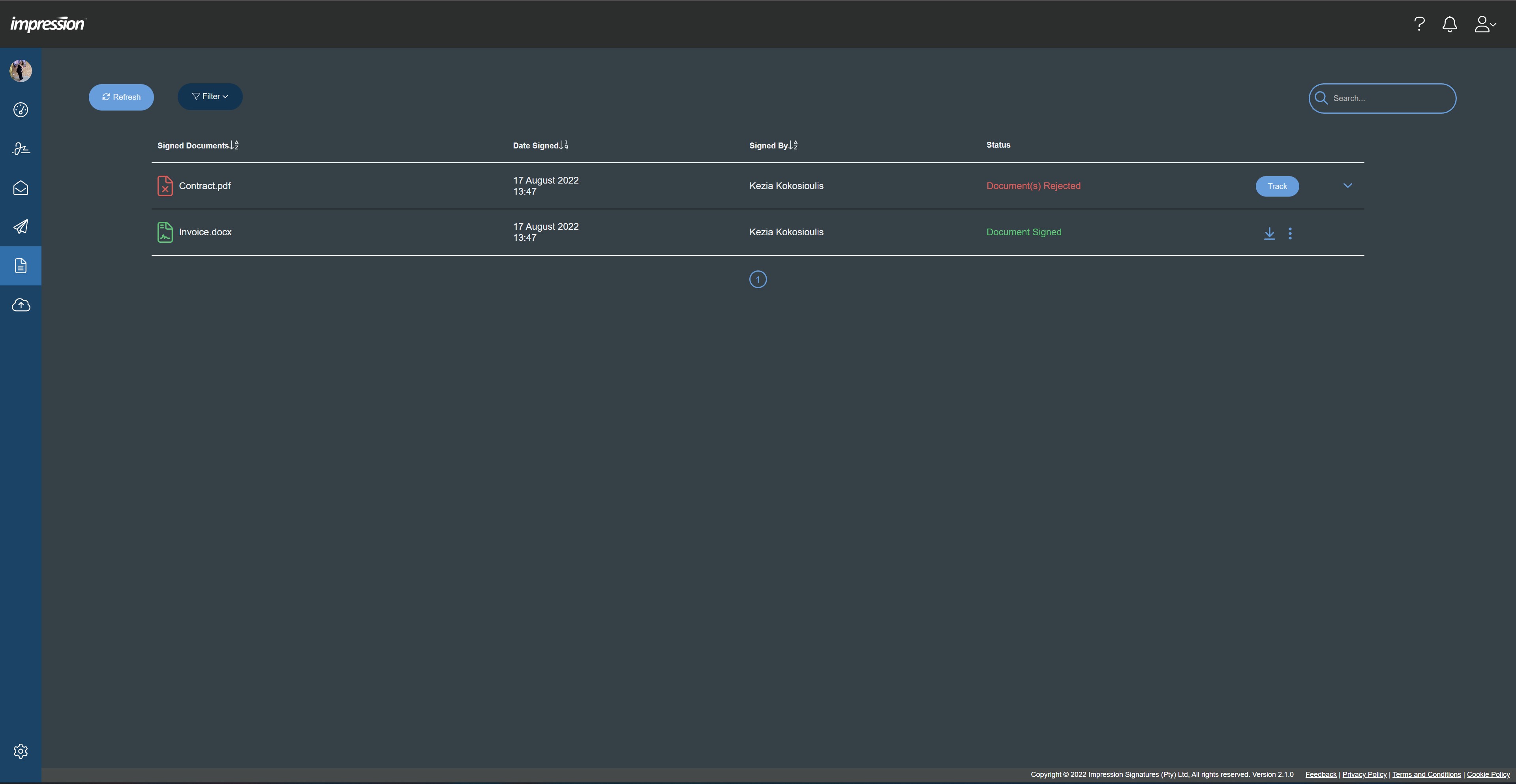Open notifications bell icon
Image resolution: width=1516 pixels, height=784 pixels.
tap(1450, 24)
